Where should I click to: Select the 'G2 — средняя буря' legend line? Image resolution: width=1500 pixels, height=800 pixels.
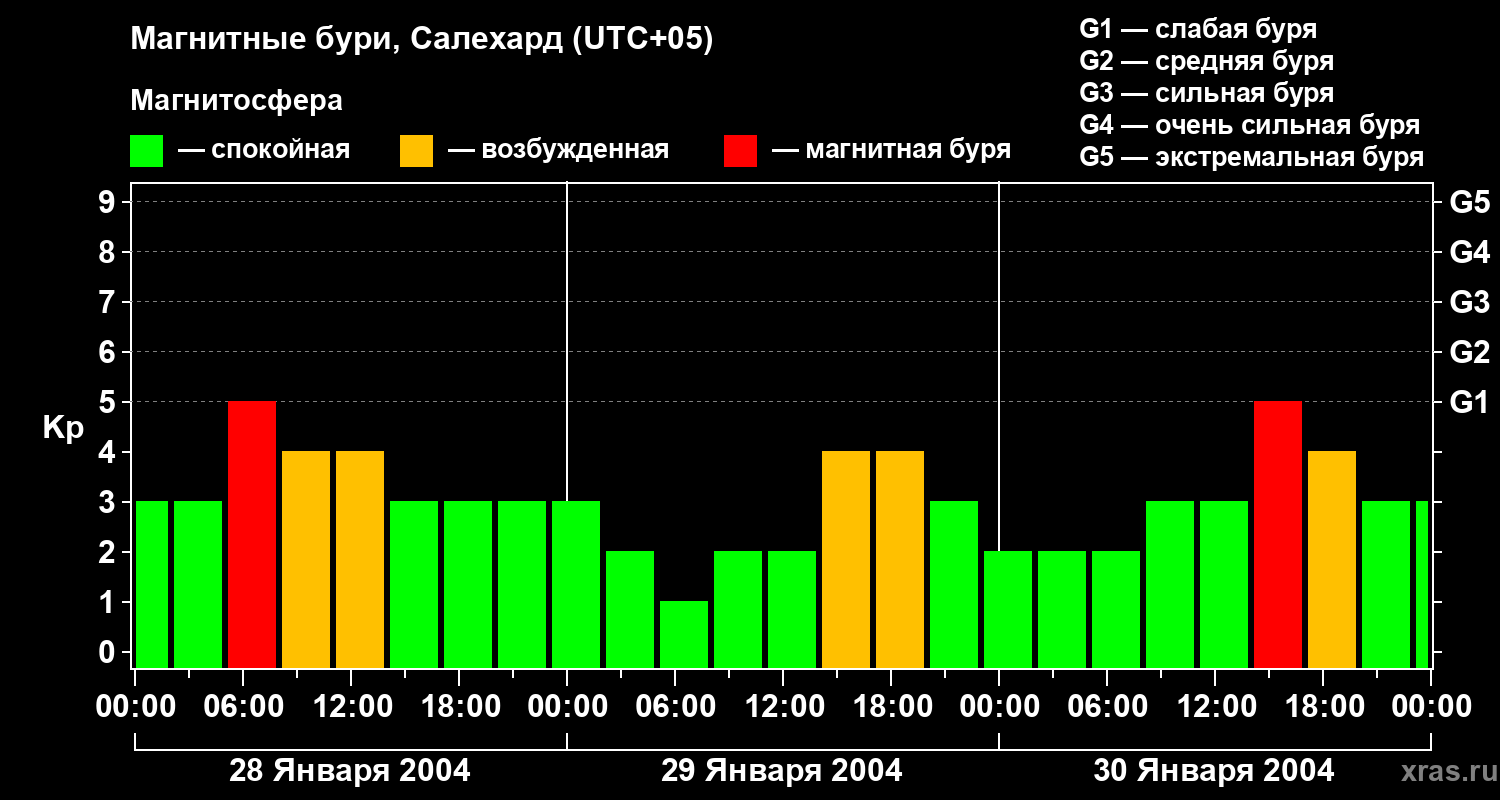[1206, 61]
